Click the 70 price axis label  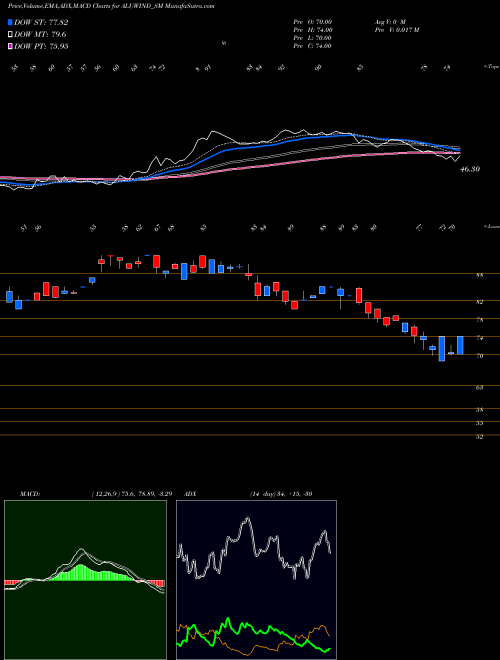pyautogui.click(x=479, y=356)
